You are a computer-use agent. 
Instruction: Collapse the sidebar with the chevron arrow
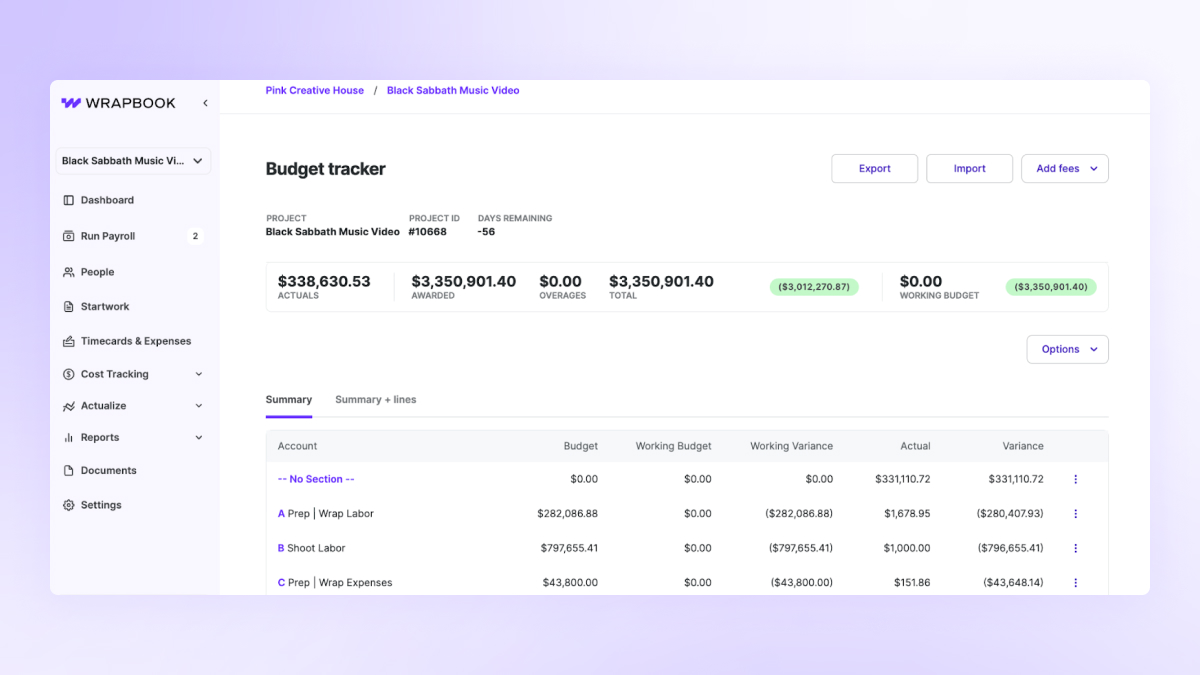tap(205, 103)
